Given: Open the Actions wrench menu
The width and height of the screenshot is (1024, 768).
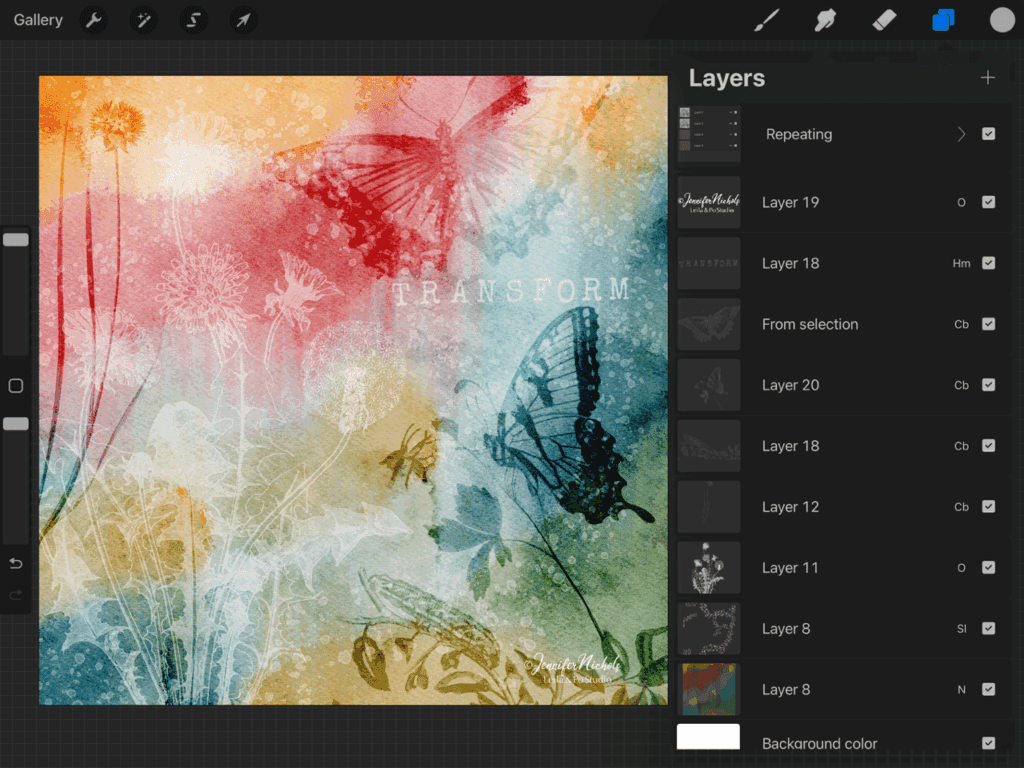Looking at the screenshot, I should 94,20.
